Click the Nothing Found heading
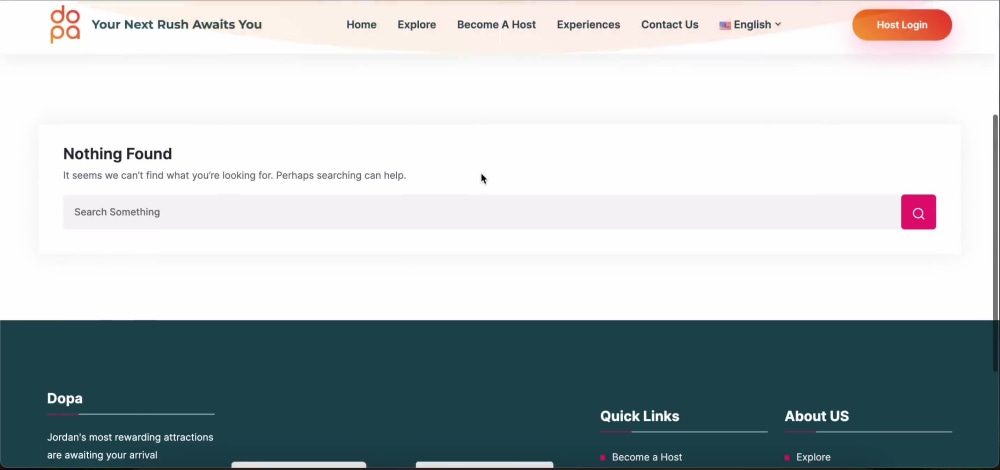 pyautogui.click(x=117, y=154)
